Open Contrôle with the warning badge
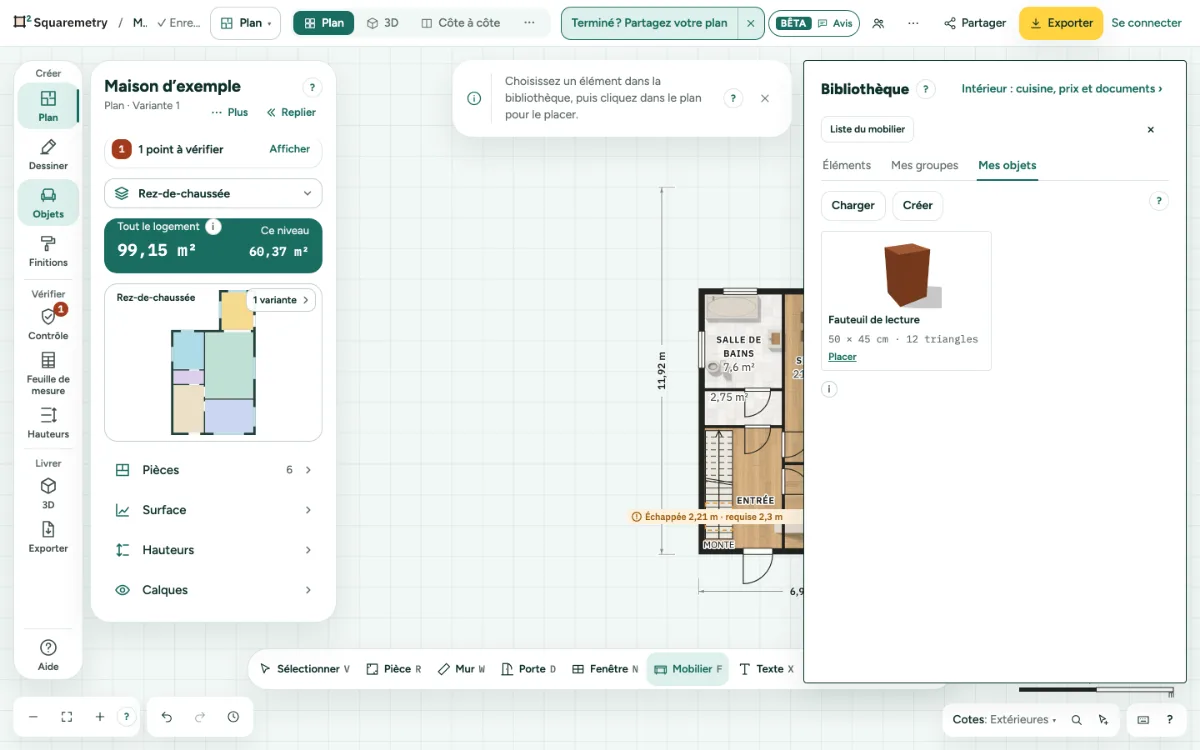Viewport: 1200px width, 750px height. point(48,324)
